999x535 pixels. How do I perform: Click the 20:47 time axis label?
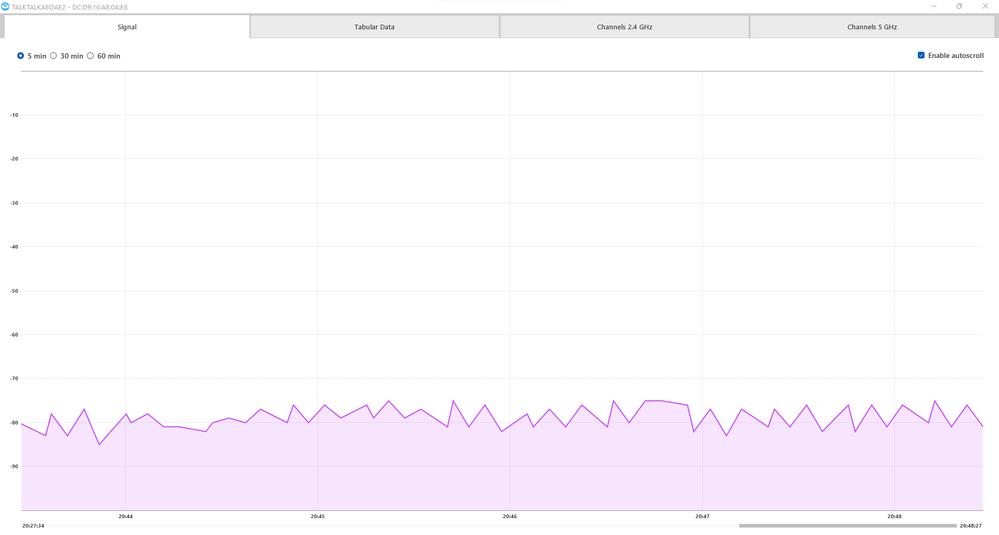(702, 517)
